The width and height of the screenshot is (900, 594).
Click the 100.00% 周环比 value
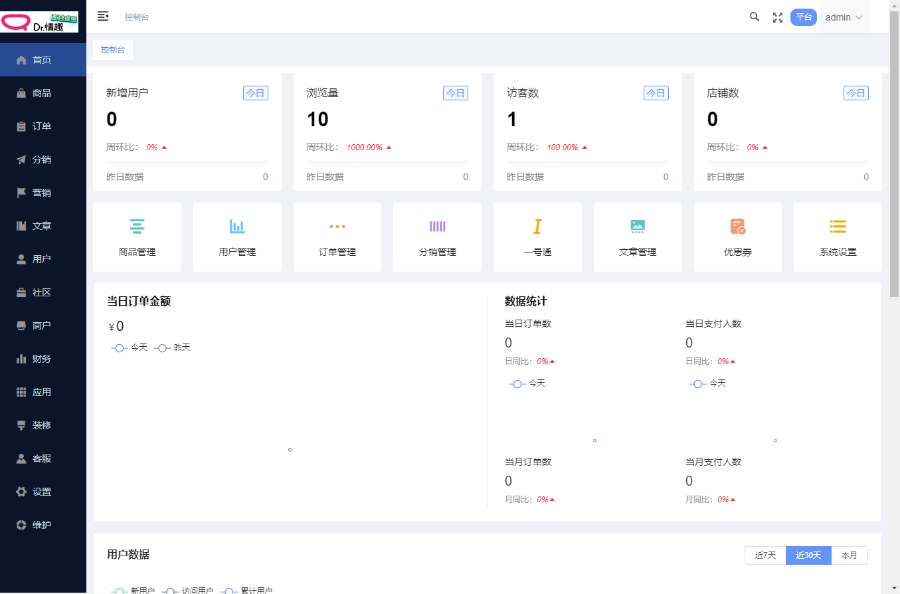tap(562, 147)
